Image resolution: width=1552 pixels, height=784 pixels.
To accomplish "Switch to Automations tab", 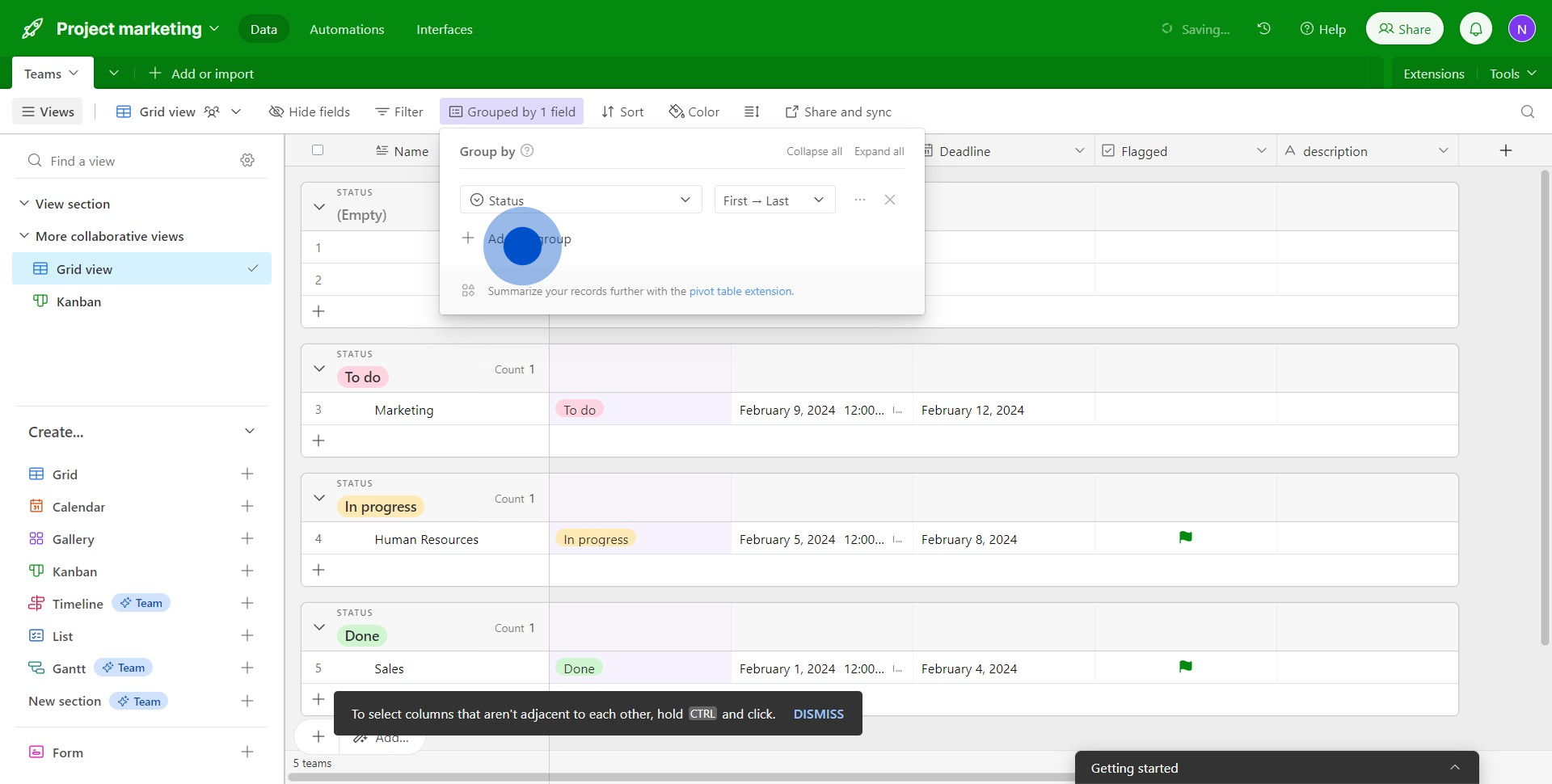I will point(347,29).
